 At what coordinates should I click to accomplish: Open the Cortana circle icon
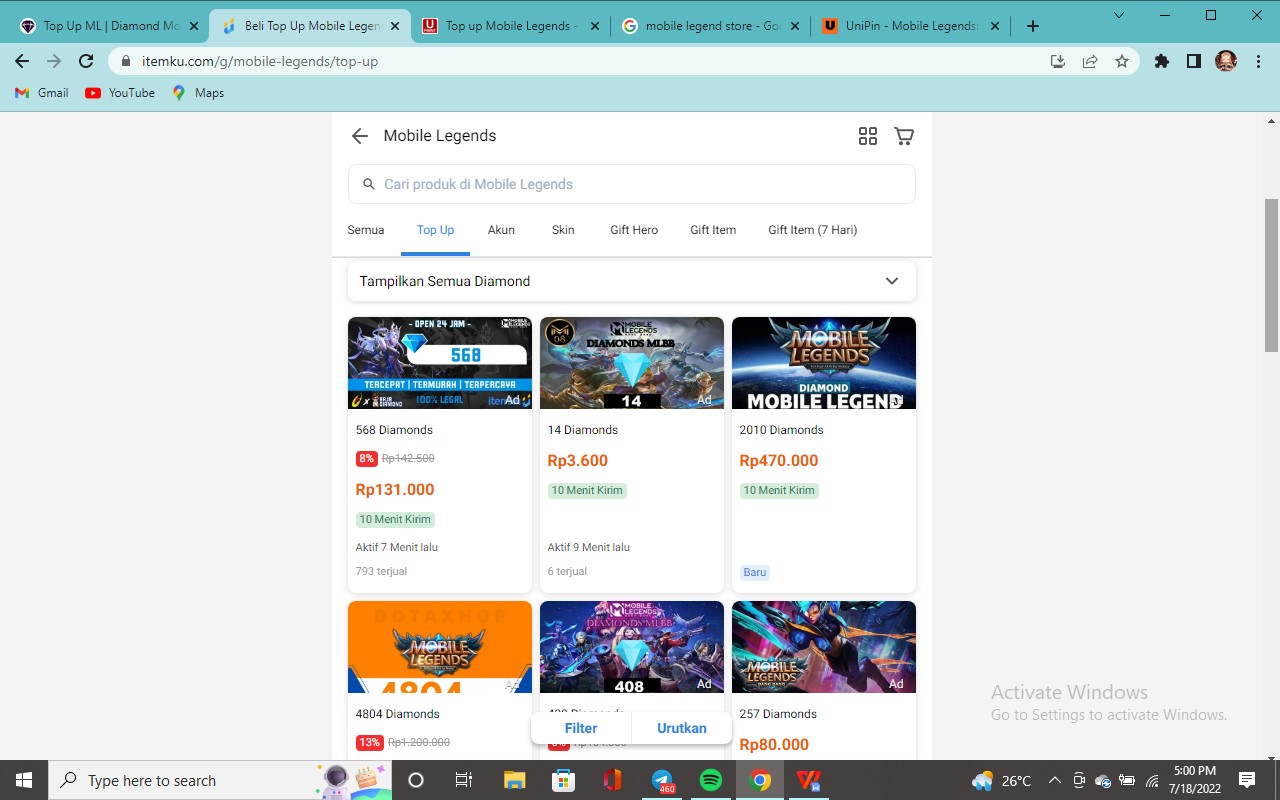[x=416, y=780]
